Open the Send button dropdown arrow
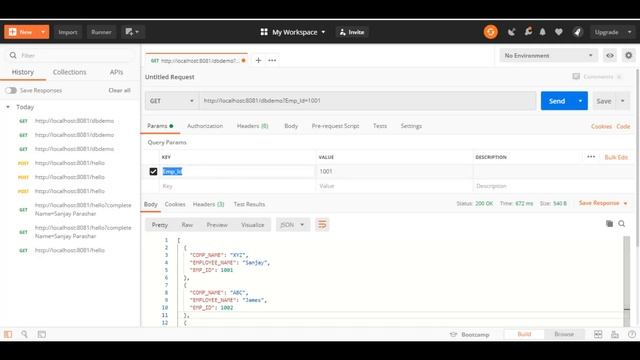 (580, 101)
